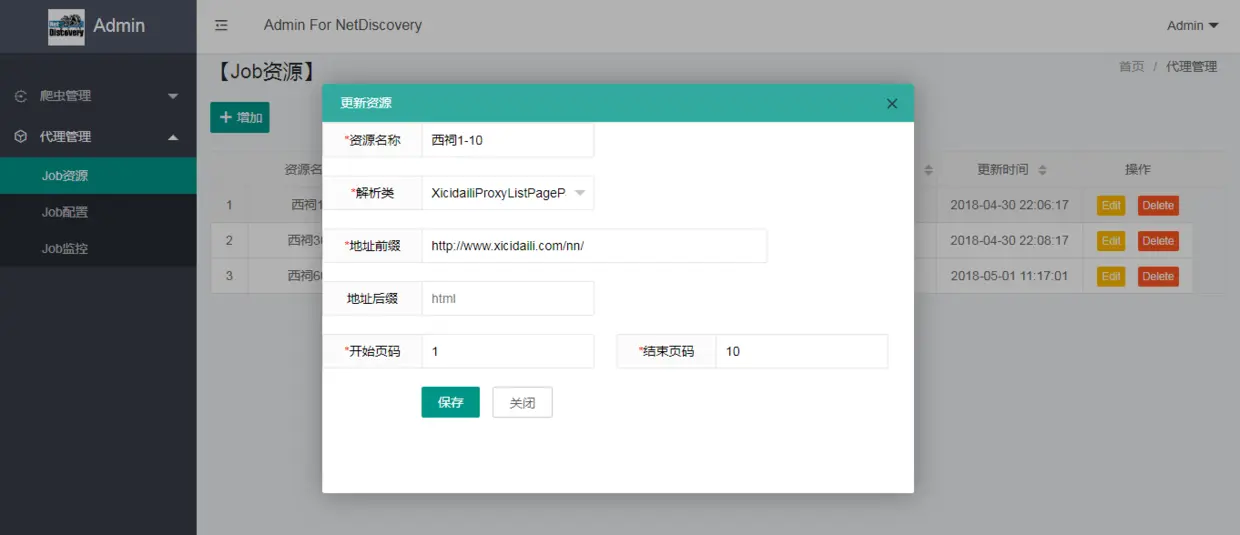Click the 保存 button
1240x535 pixels.
coord(450,402)
